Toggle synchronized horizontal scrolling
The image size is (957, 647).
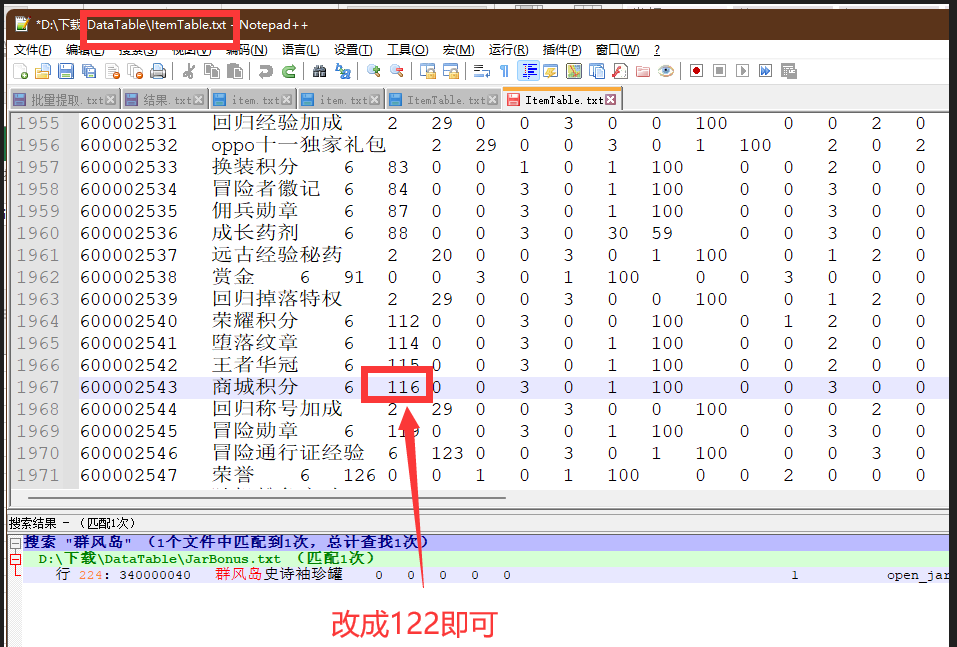[x=451, y=71]
